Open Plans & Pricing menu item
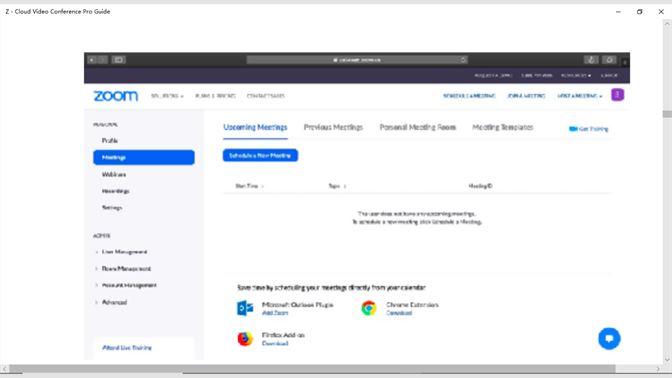The height and width of the screenshot is (378, 672). pos(215,96)
